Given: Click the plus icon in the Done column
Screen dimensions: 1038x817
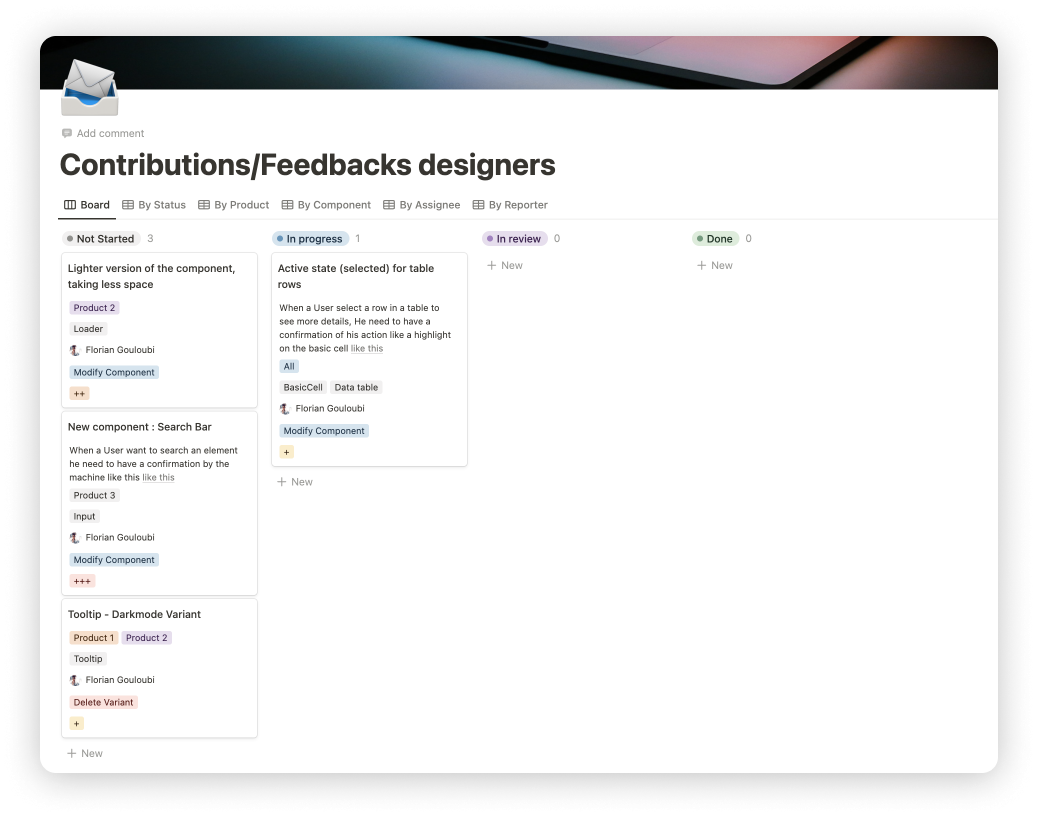Looking at the screenshot, I should click(x=701, y=265).
